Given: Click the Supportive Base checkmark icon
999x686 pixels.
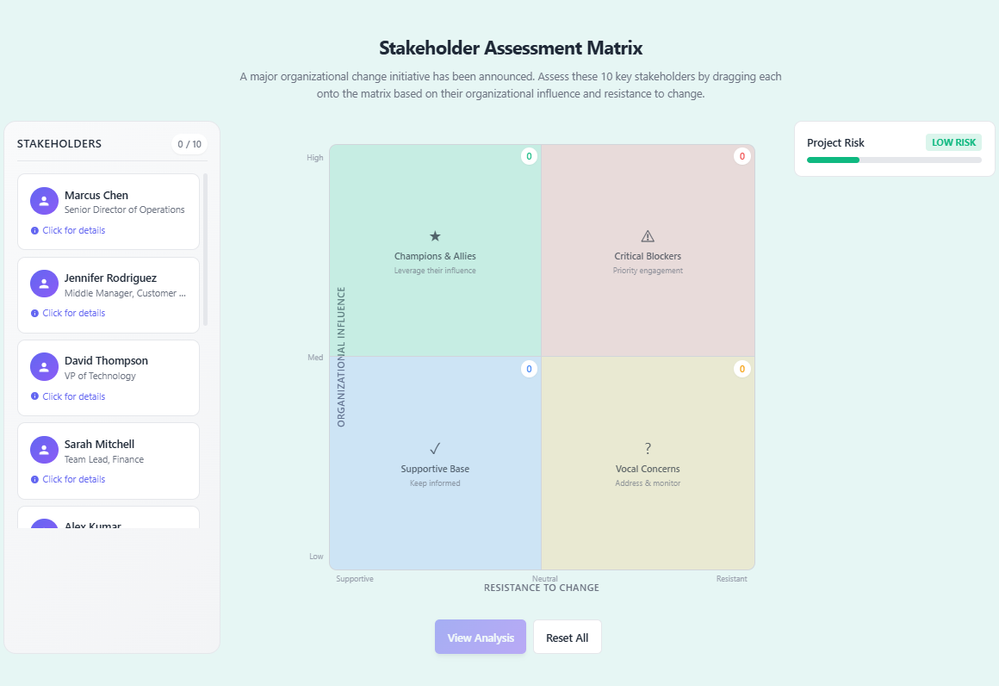Looking at the screenshot, I should pyautogui.click(x=435, y=449).
